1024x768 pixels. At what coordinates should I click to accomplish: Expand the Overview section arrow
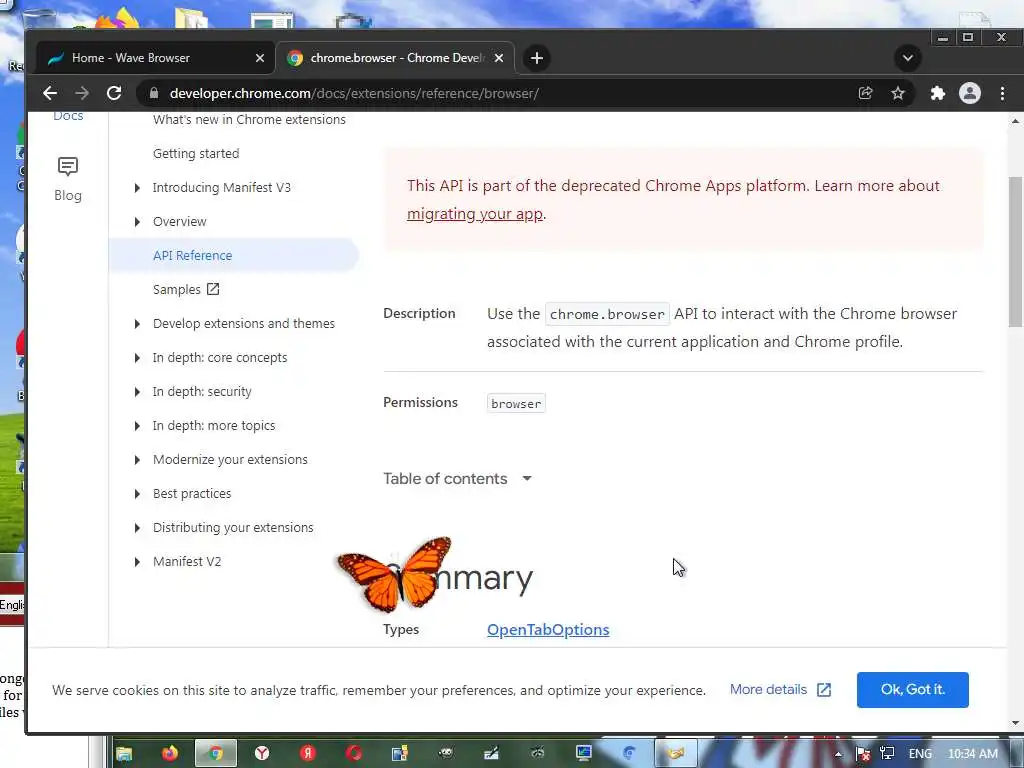click(x=137, y=222)
